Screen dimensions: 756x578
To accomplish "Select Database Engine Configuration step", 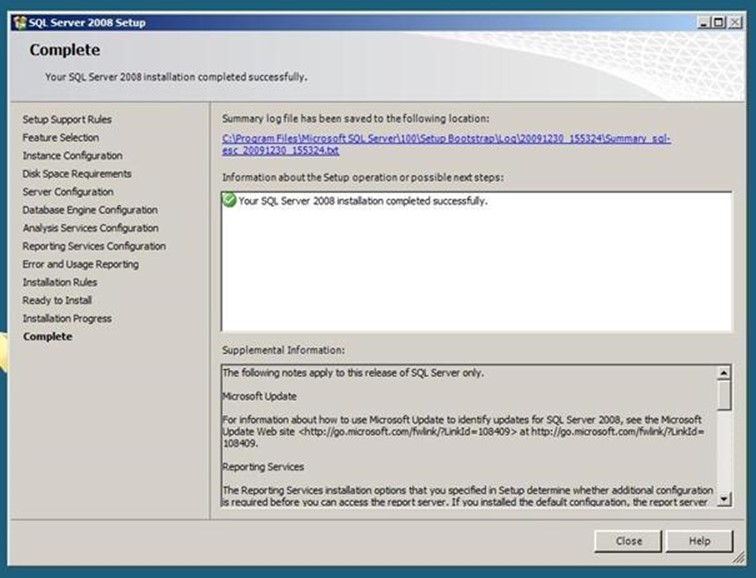I will (x=90, y=210).
